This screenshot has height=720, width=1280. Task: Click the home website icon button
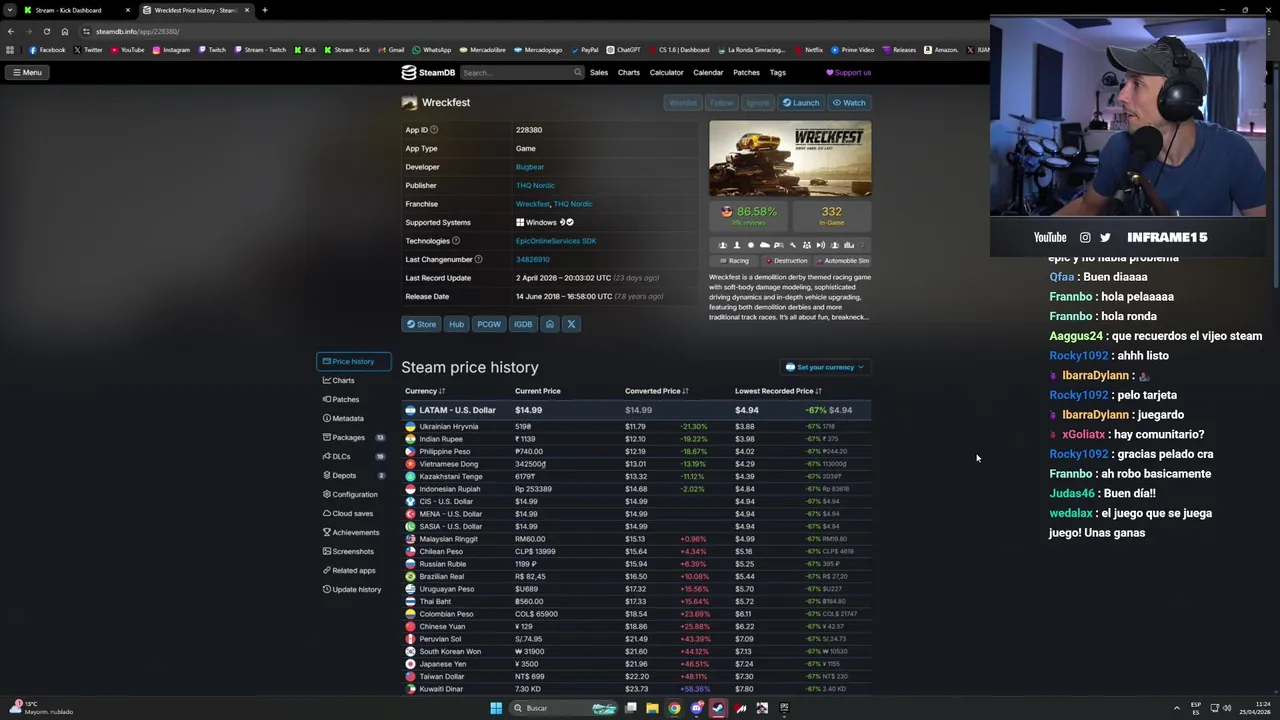click(x=549, y=324)
